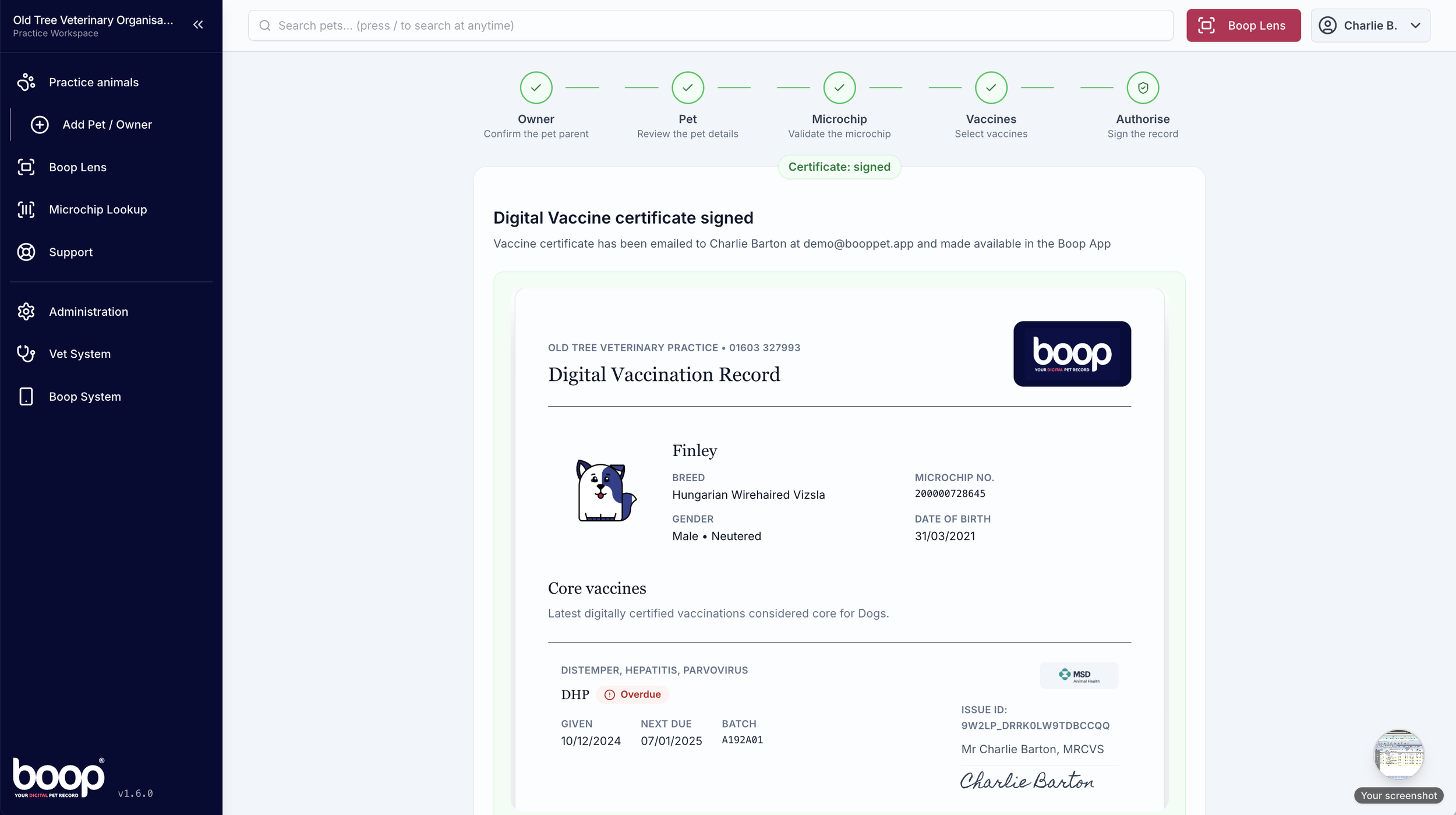Open Boop System tablet icon

[x=26, y=397]
